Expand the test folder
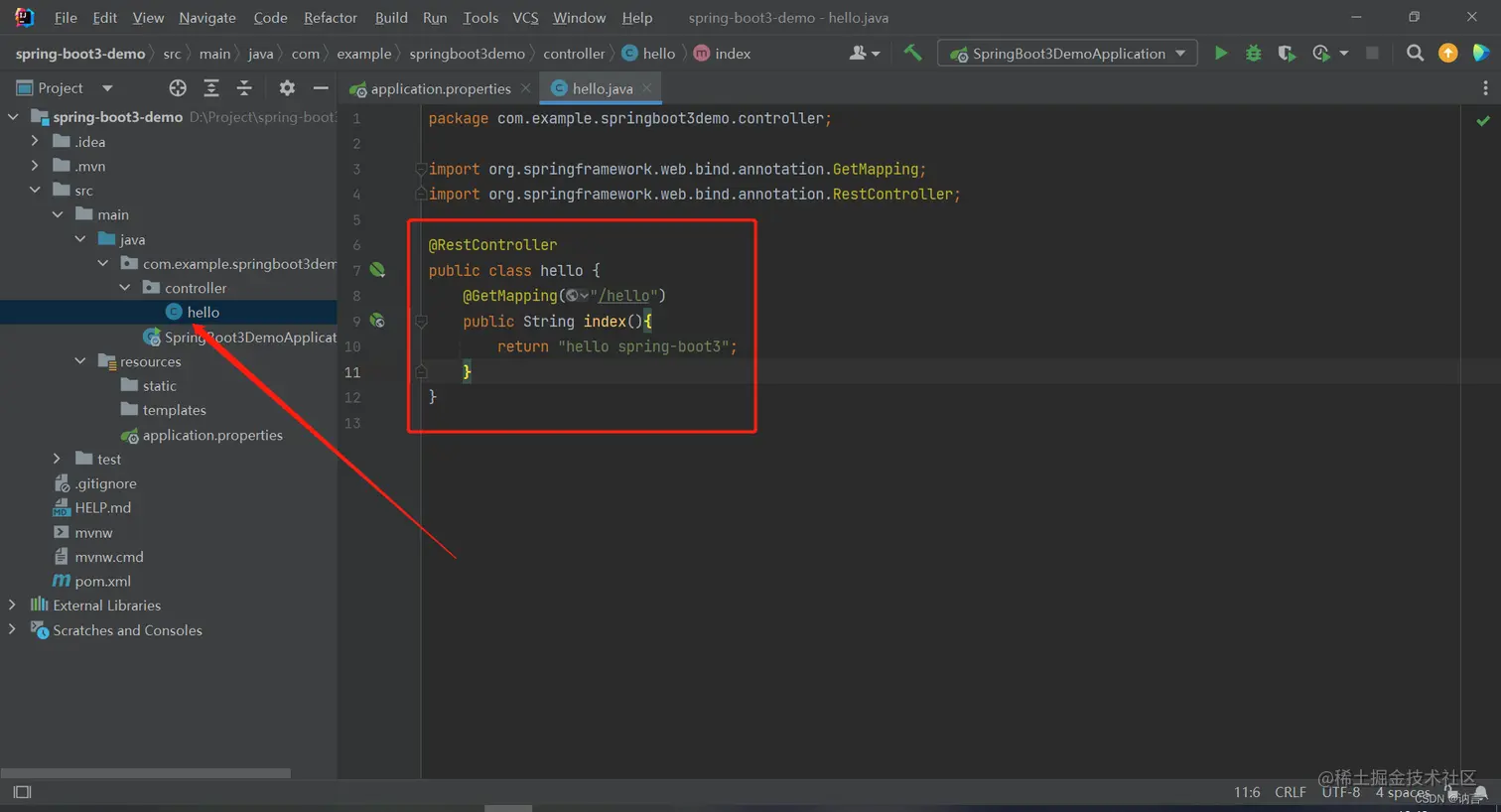The image size is (1501, 812). [58, 459]
